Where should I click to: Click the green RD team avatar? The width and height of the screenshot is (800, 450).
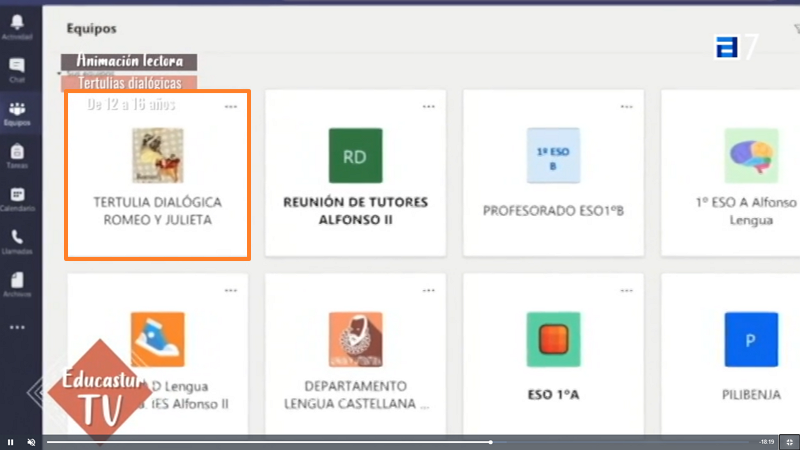click(x=356, y=156)
